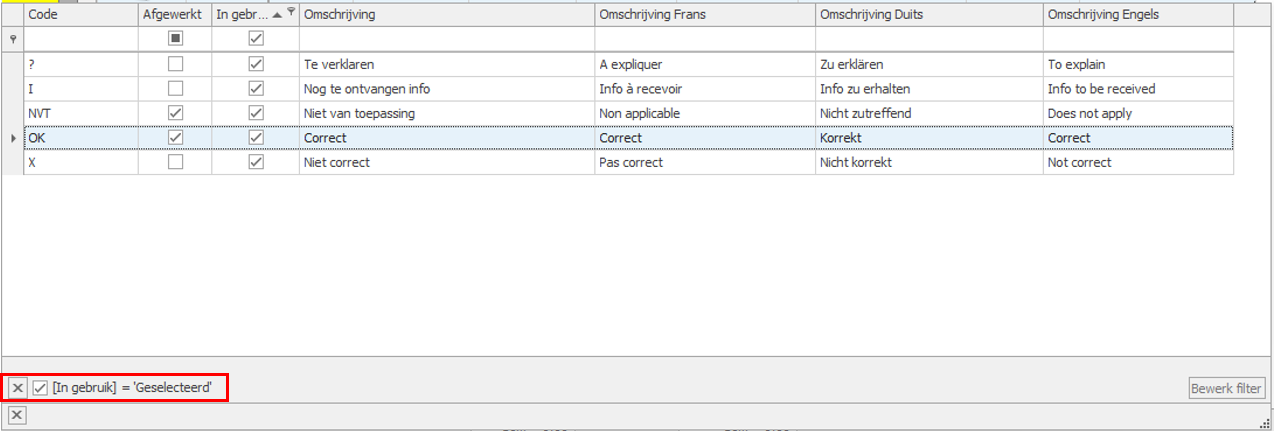The width and height of the screenshot is (1274, 431).
Task: Click the filter icon in 'In gebruik' header
Action: (291, 13)
